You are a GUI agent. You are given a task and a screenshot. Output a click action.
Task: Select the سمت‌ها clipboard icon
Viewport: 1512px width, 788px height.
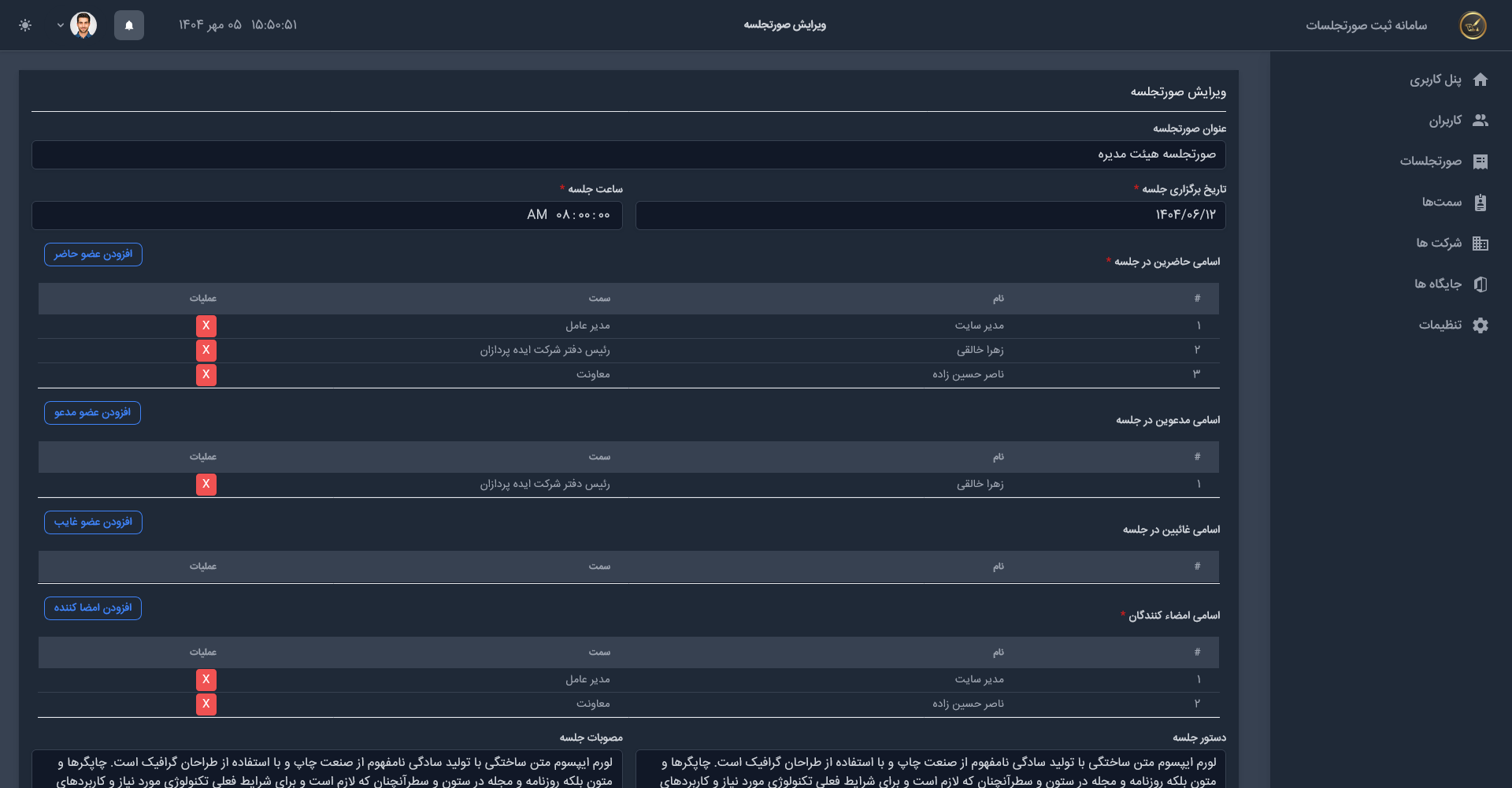pyautogui.click(x=1480, y=203)
